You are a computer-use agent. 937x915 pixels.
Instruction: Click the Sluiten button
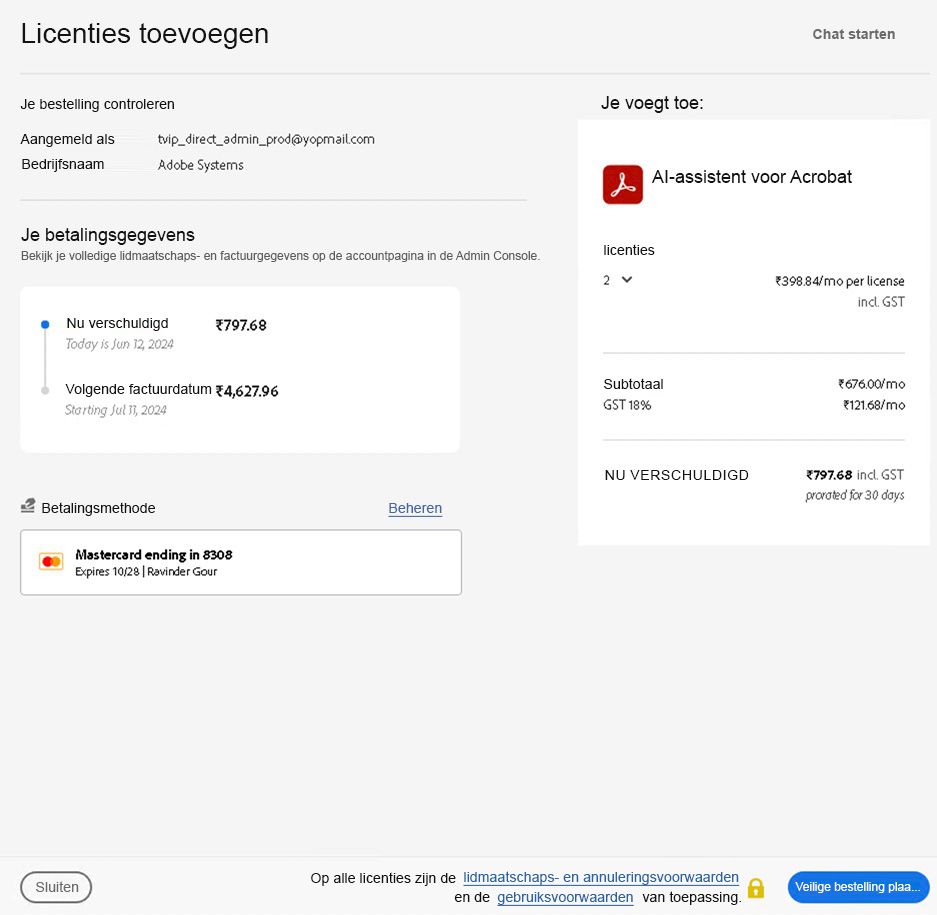tap(56, 887)
